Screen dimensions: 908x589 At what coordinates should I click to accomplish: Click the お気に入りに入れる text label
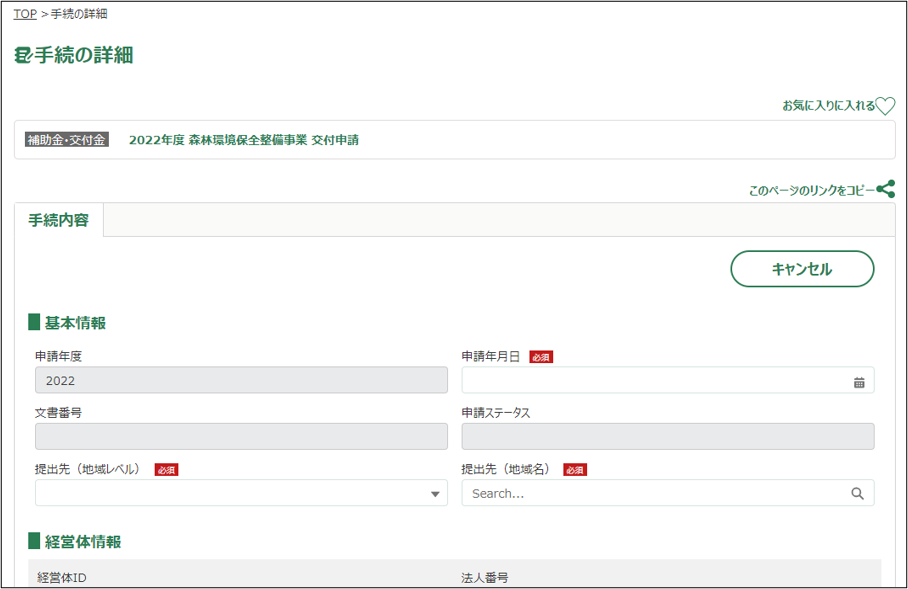828,106
